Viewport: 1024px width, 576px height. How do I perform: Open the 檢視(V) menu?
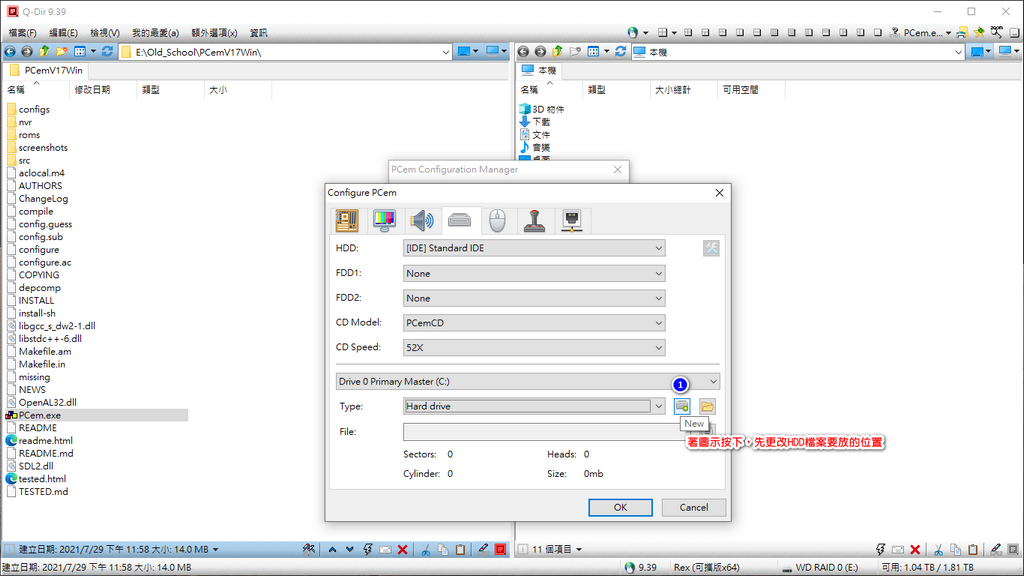(x=104, y=33)
